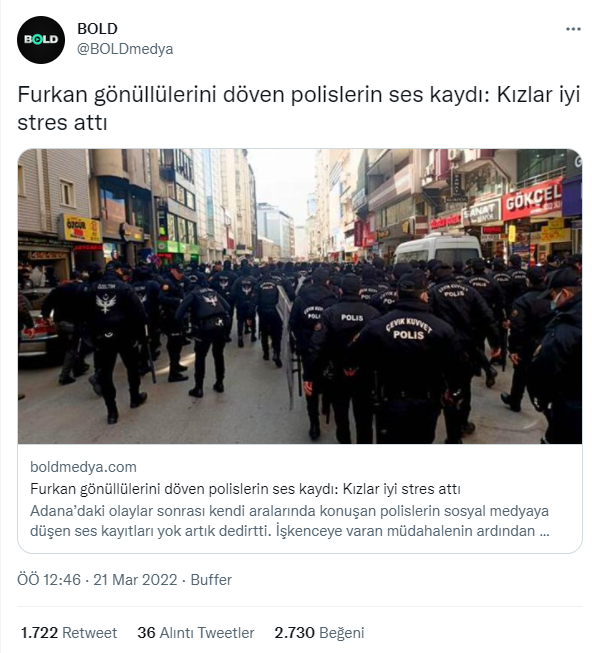
Task: Click the Retweet count number 1.722
Action: click(x=39, y=633)
